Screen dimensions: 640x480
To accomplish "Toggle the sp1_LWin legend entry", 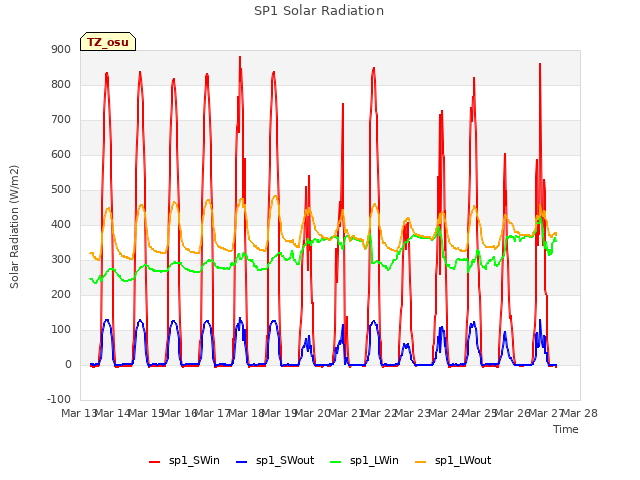I will pyautogui.click(x=364, y=461).
